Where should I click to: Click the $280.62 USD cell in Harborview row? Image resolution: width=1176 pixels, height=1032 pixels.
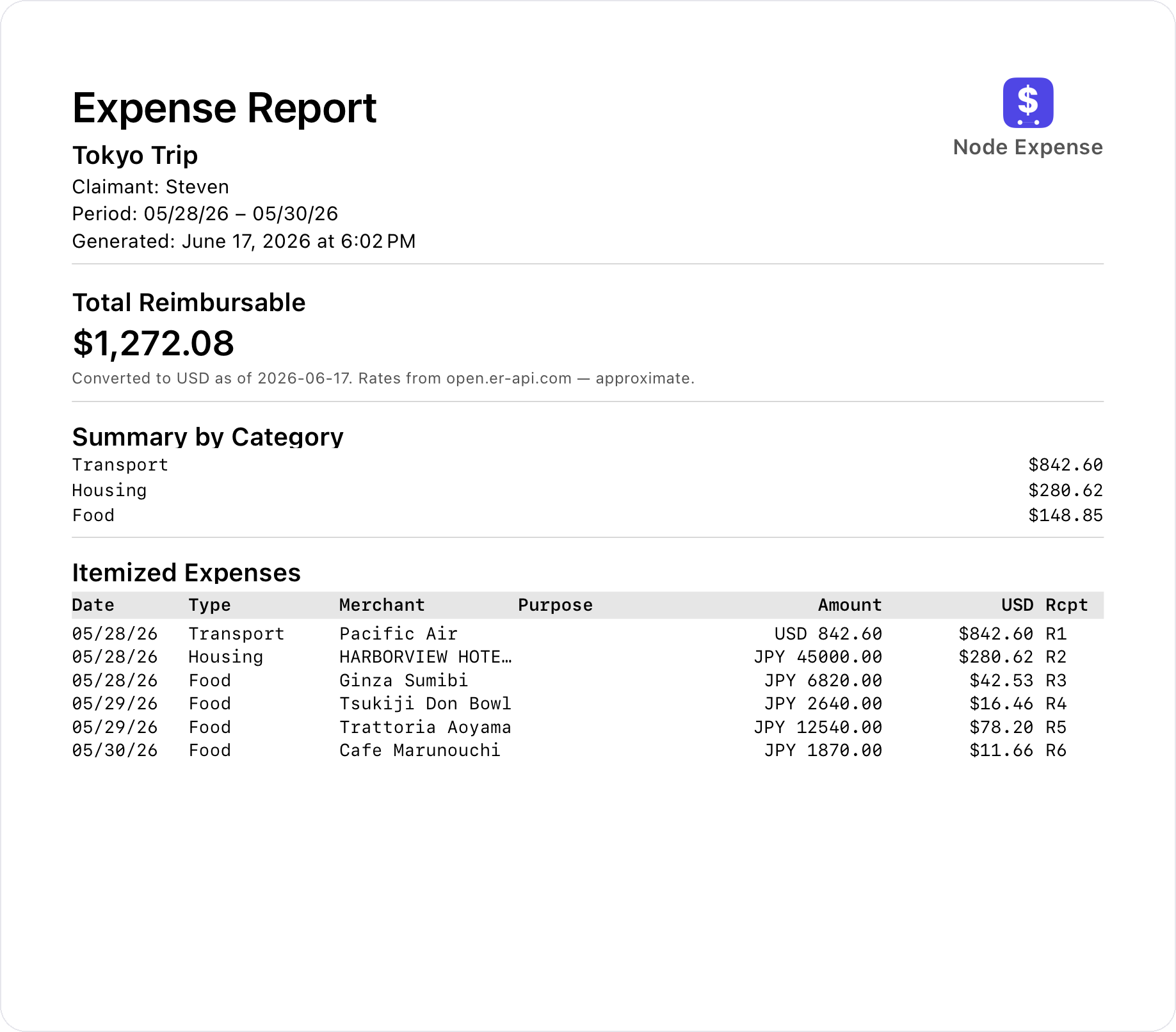pyautogui.click(x=995, y=657)
